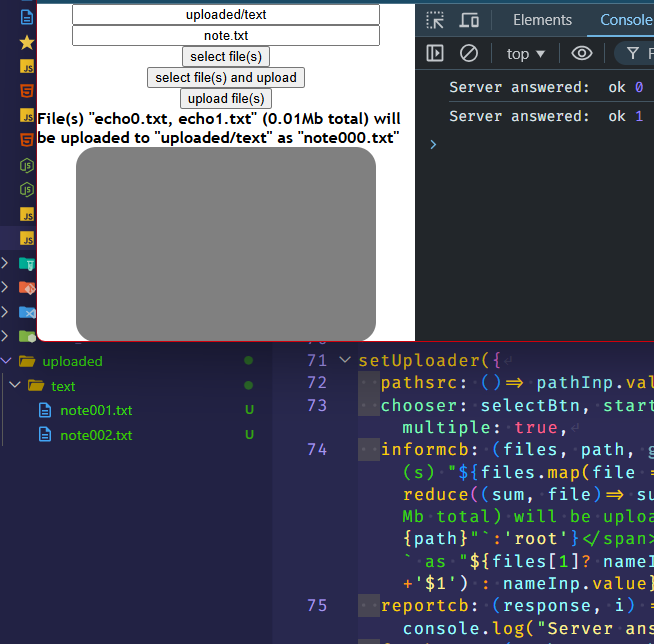Expand the git folder chevron

coord(5,287)
